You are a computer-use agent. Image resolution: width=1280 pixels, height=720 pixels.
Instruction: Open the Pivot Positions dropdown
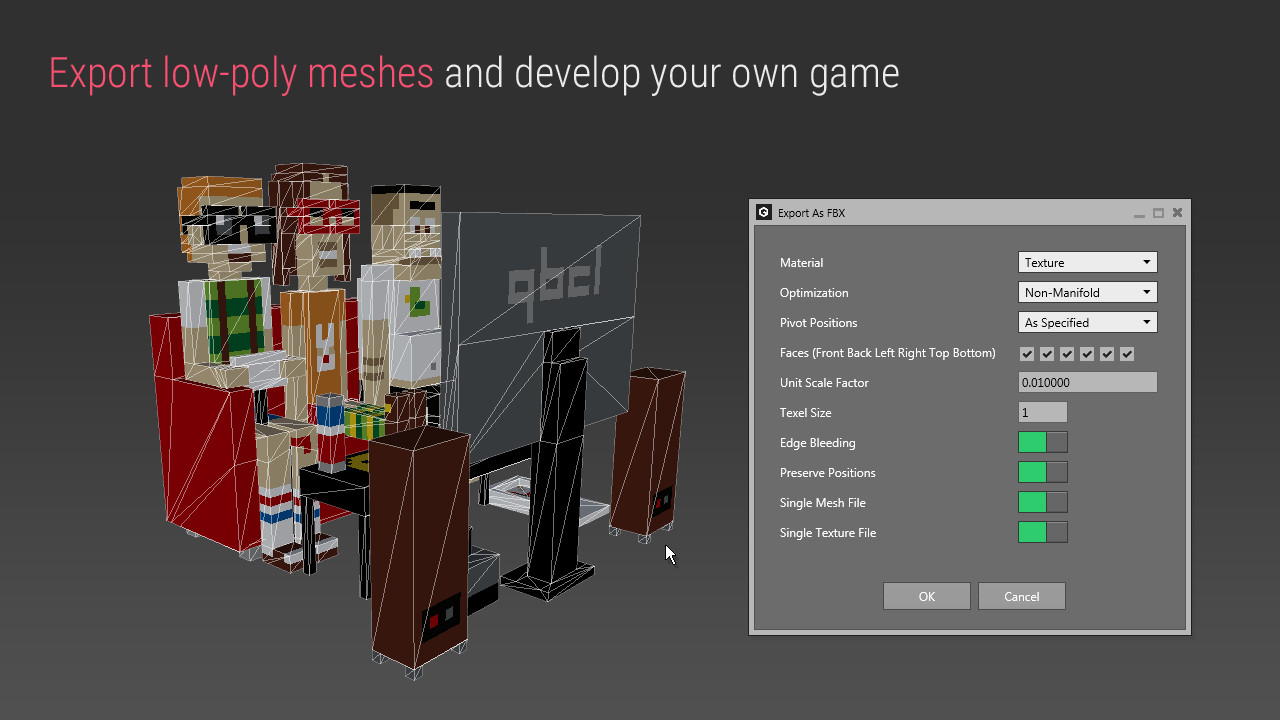coord(1087,321)
